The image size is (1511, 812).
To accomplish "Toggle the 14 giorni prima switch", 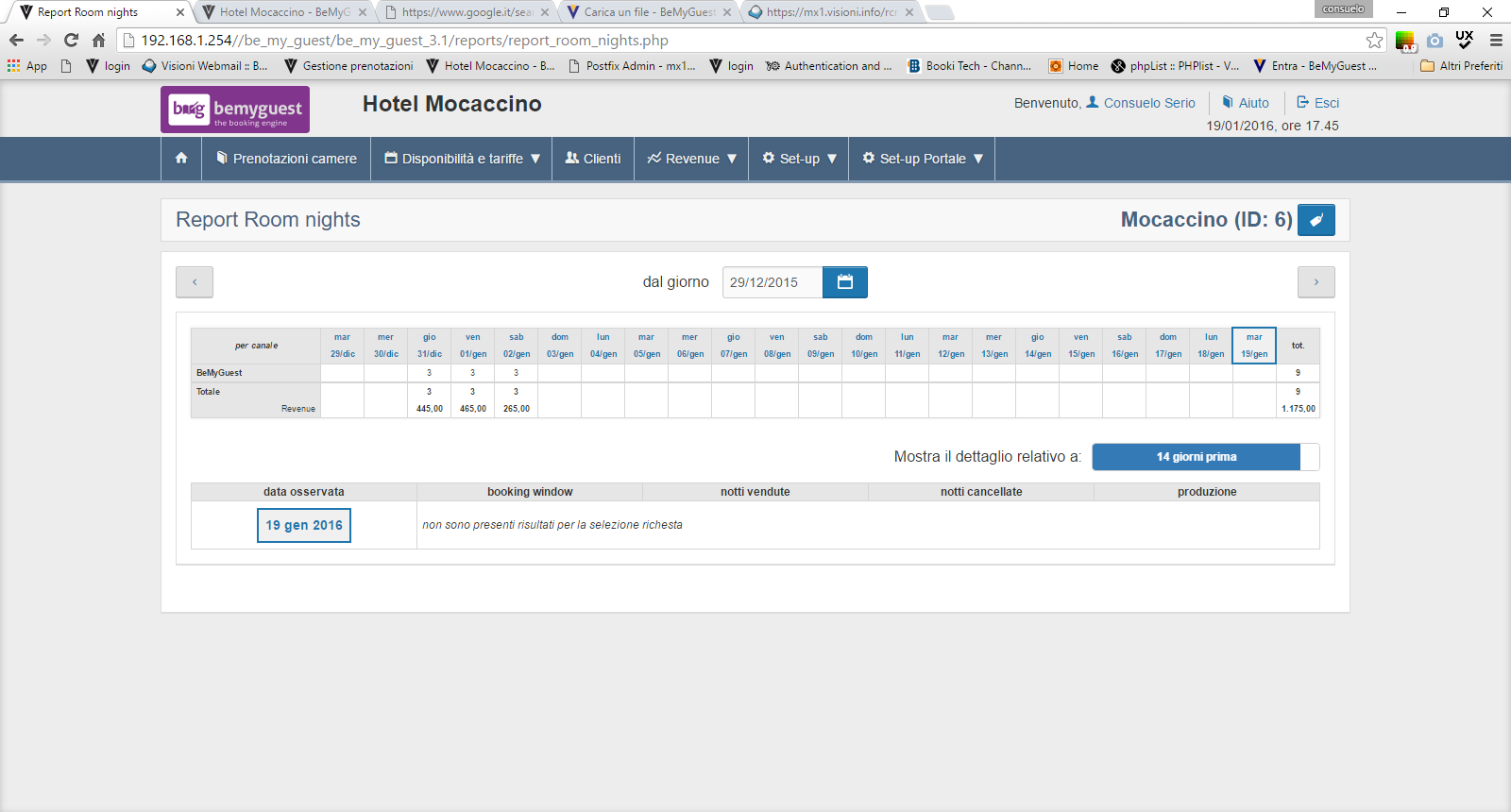I will (x=1205, y=457).
